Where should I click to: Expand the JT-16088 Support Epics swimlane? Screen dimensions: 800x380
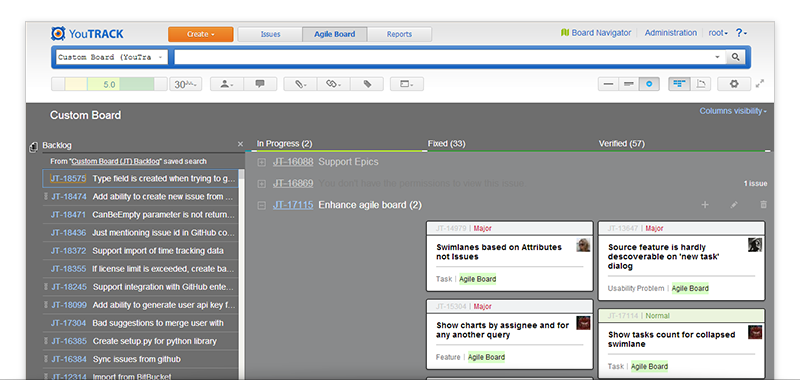click(x=262, y=162)
